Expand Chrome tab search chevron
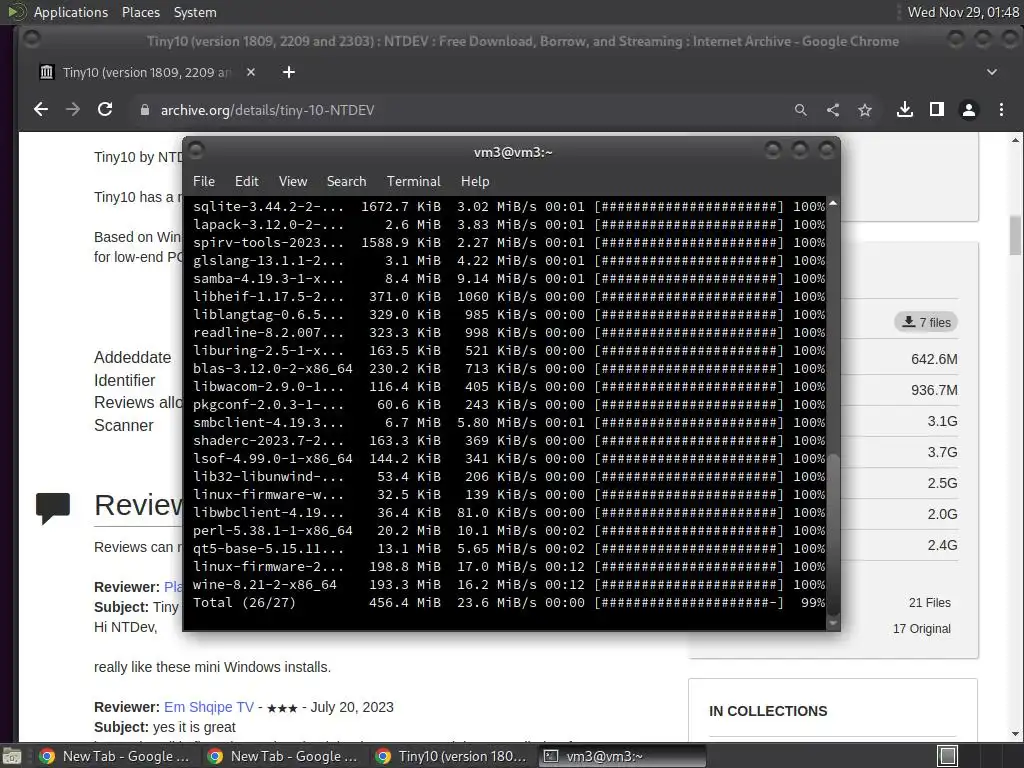 pyautogui.click(x=992, y=72)
